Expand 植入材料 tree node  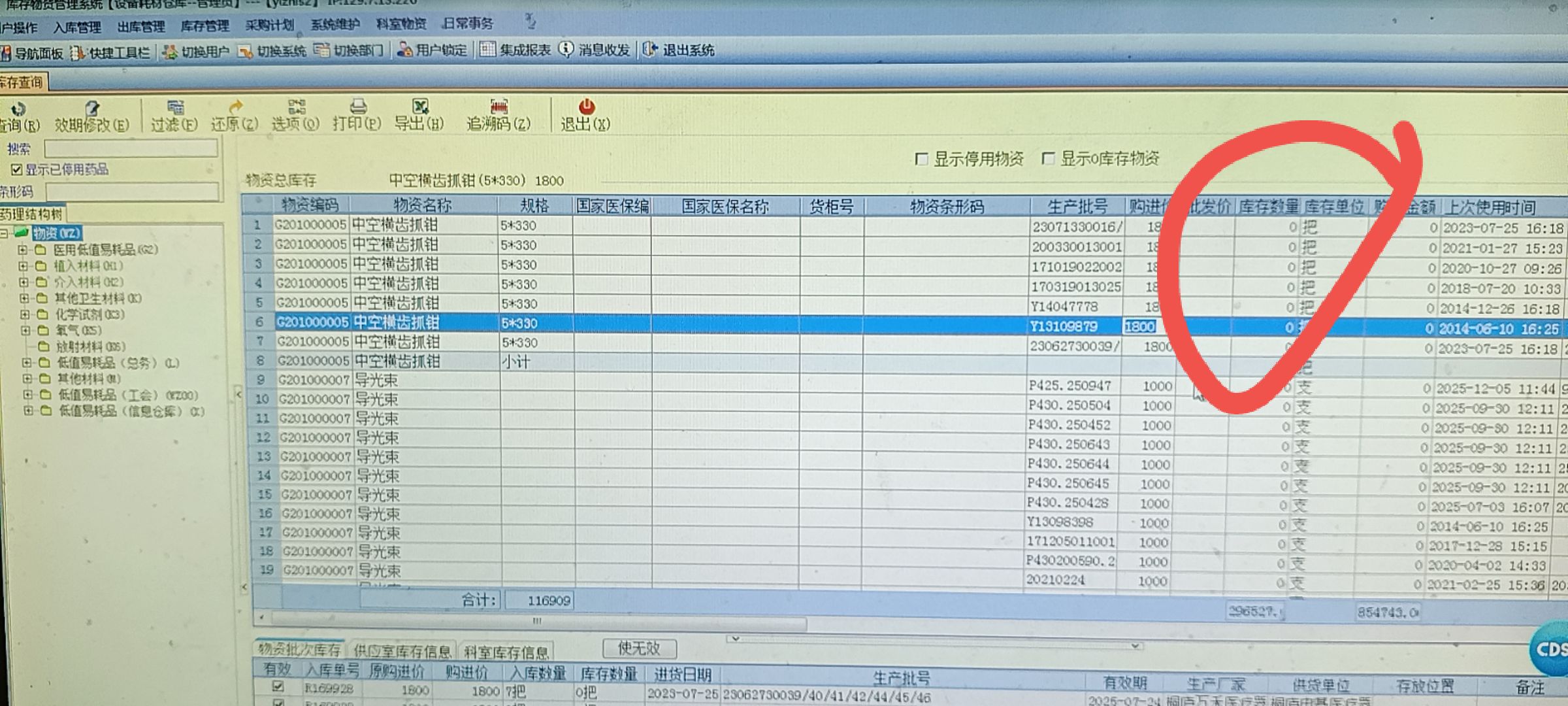tap(24, 266)
